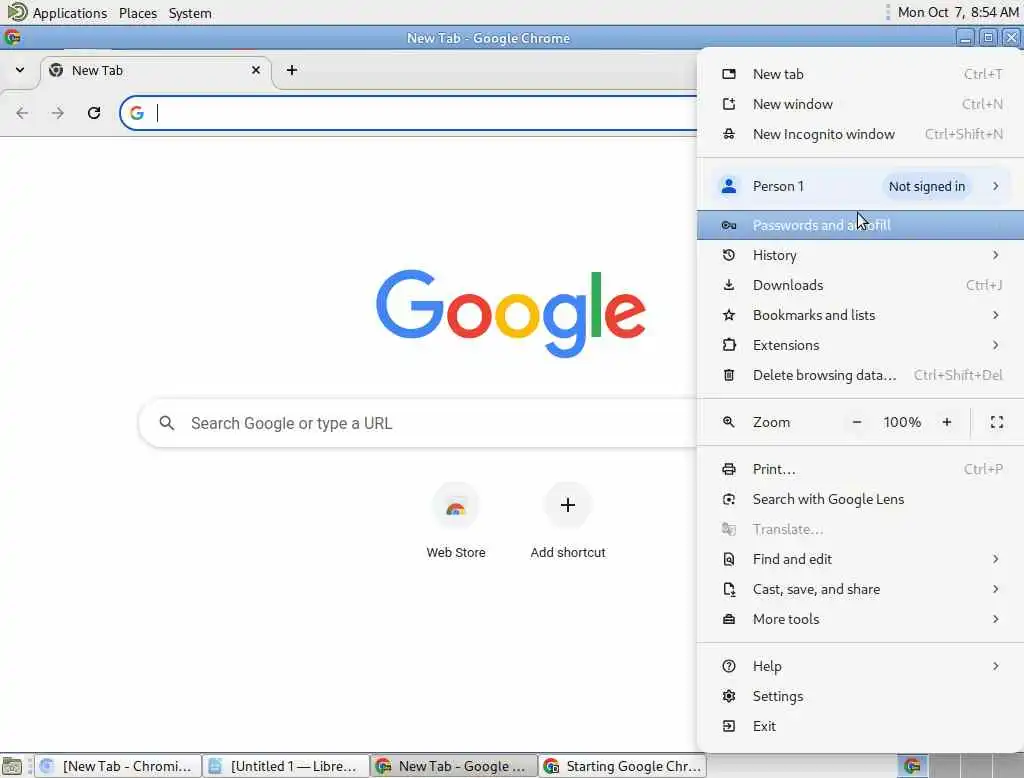1024x778 pixels.
Task: Click the Google Lens icon
Action: pyautogui.click(x=729, y=499)
